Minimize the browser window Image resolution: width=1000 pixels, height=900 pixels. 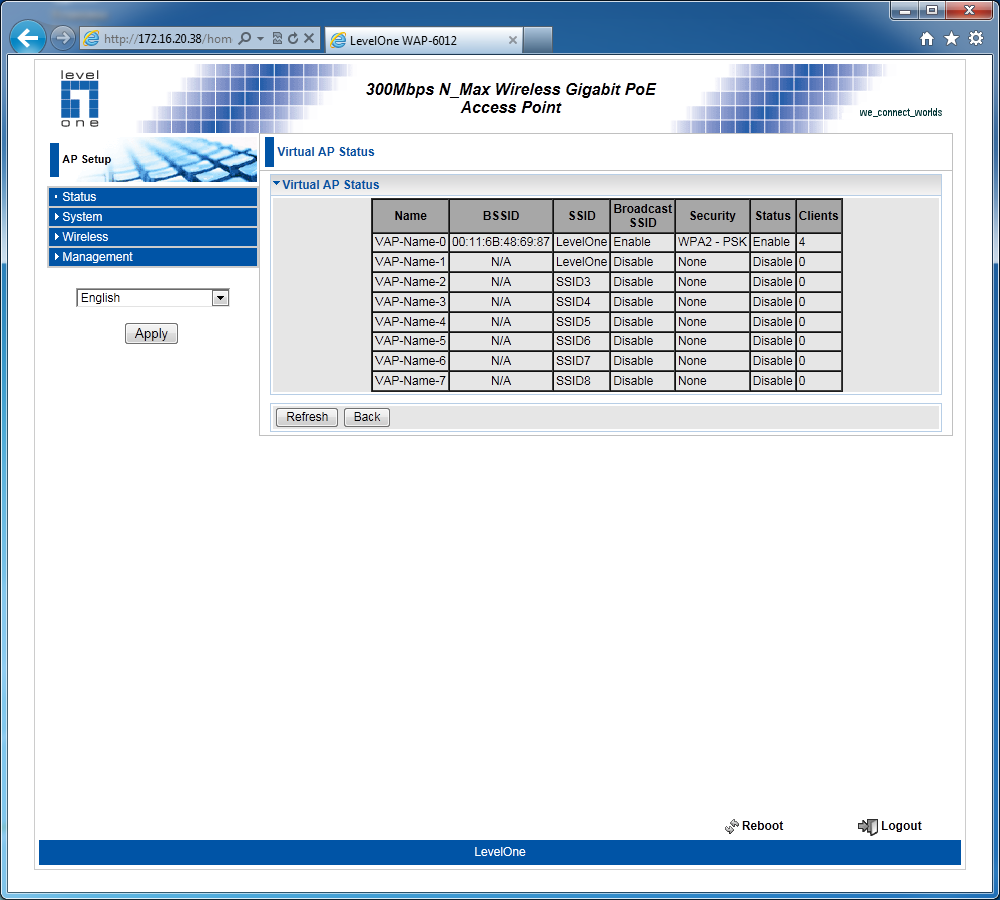[x=904, y=11]
